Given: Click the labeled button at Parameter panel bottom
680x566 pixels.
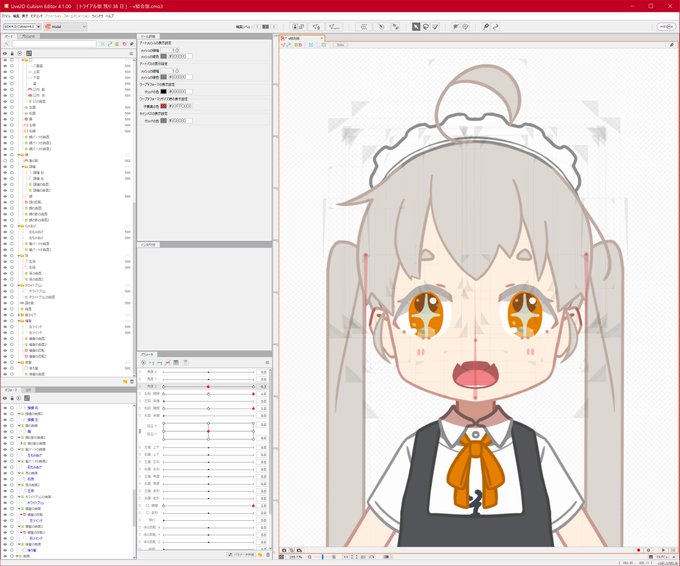Looking at the screenshot, I should click(x=241, y=555).
